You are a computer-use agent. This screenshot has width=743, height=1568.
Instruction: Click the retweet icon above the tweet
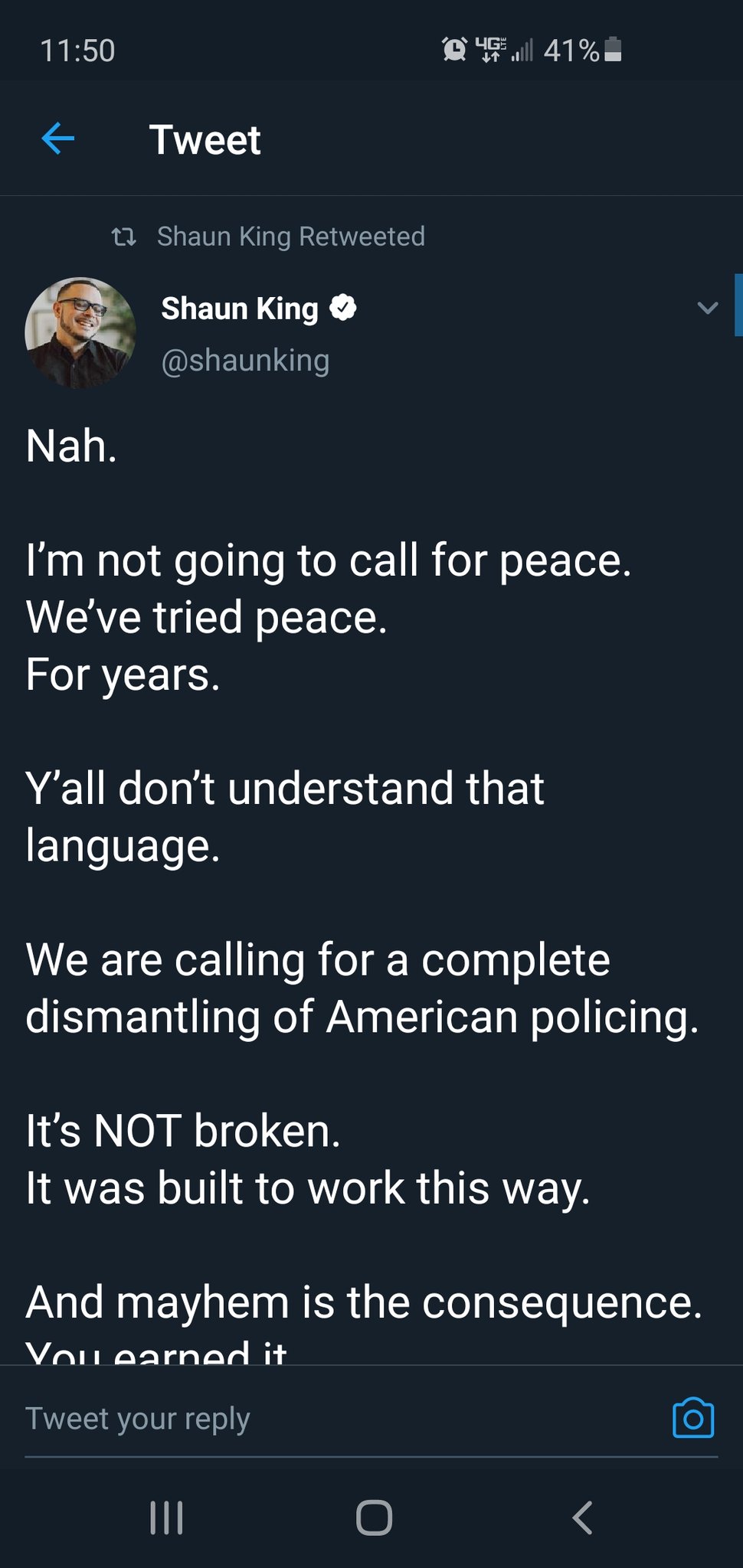(x=124, y=237)
